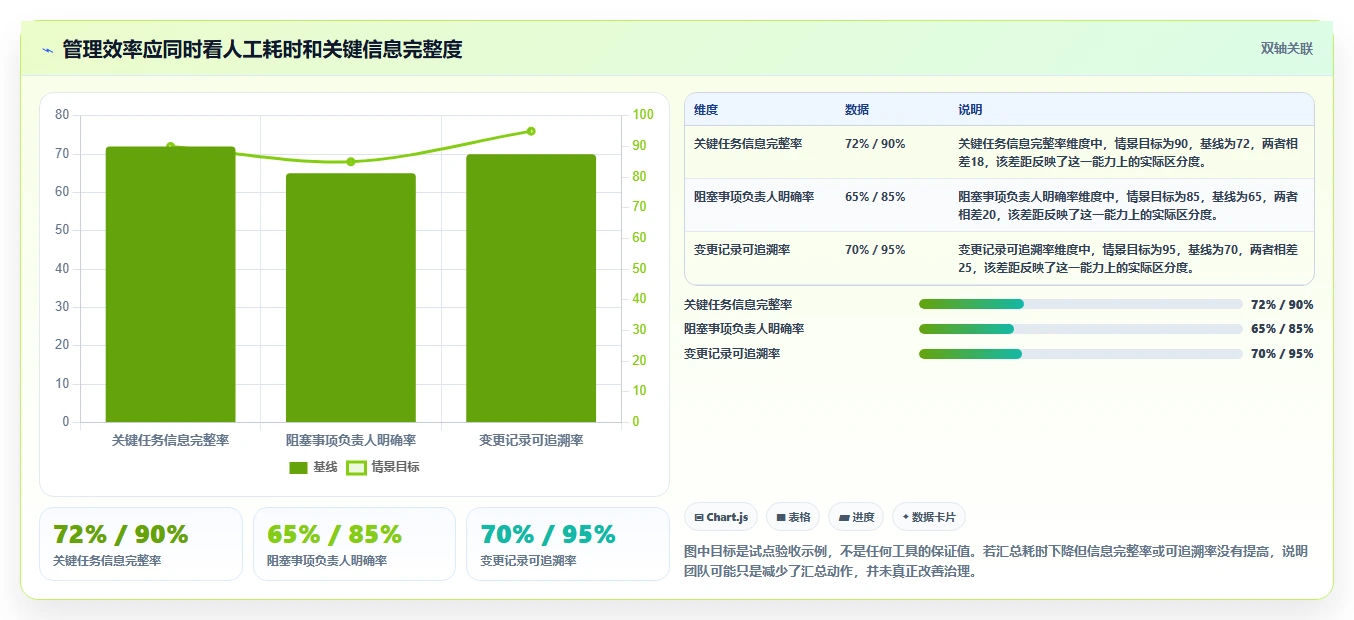Click the footnote text starting 图中目标是试点验收示例
Image resolution: width=1354 pixels, height=620 pixels.
(995, 561)
